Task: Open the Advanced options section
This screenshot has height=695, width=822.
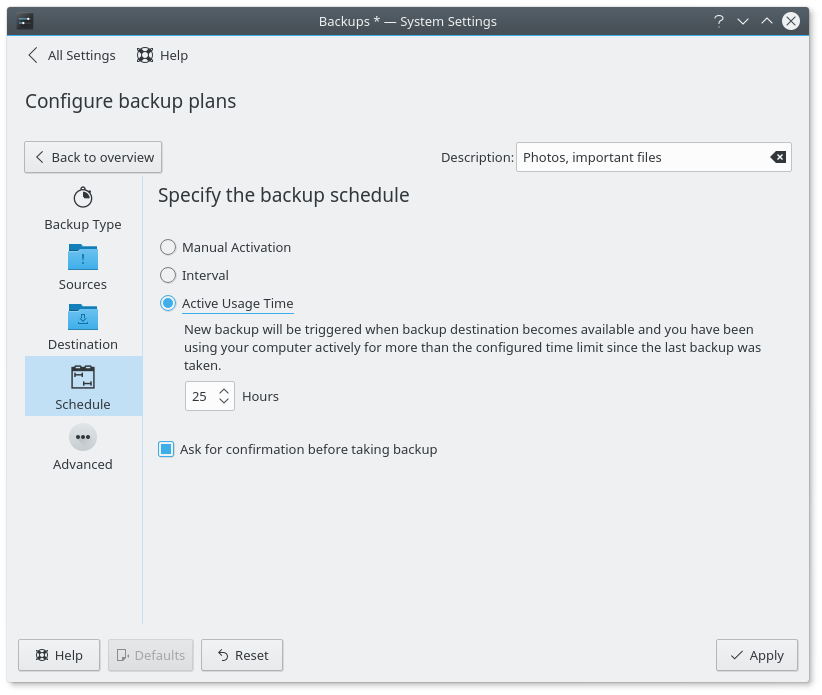Action: coord(83,447)
